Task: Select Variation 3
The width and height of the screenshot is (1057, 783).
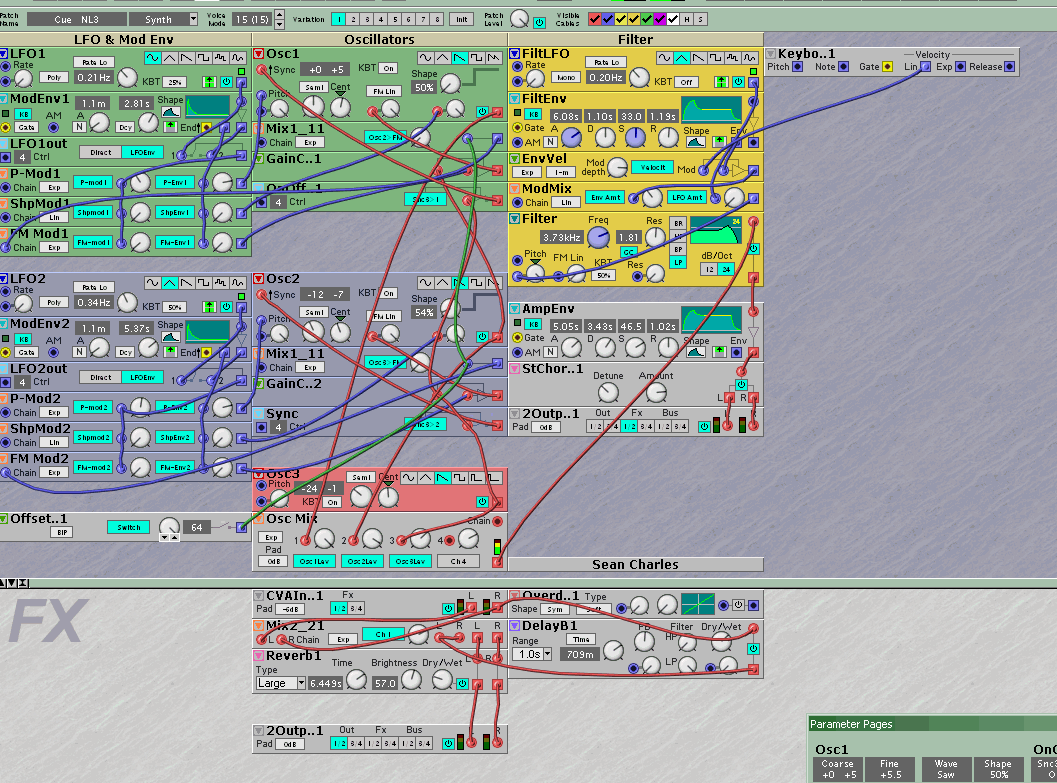Action: tap(368, 19)
